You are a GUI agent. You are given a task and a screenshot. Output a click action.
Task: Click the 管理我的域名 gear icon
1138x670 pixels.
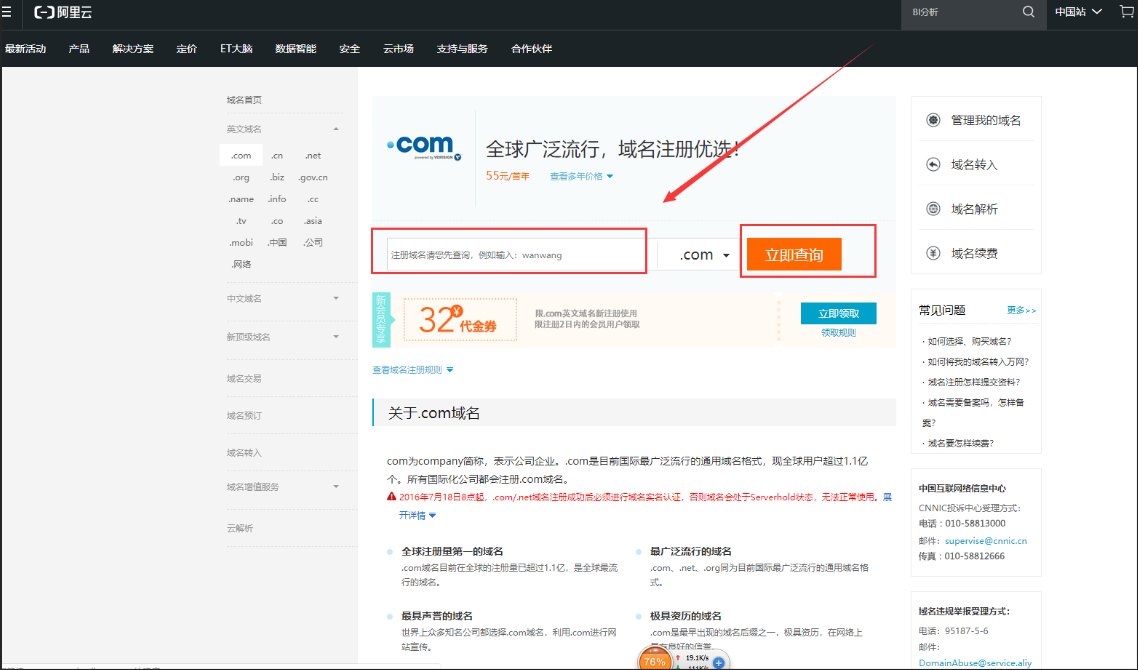pos(933,120)
